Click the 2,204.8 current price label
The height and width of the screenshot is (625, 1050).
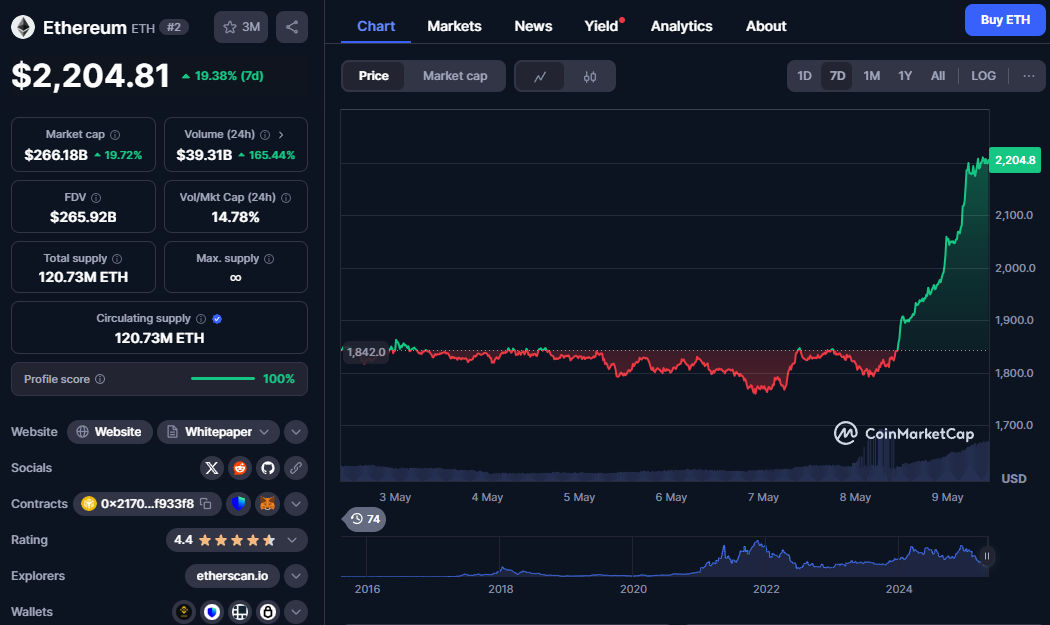pyautogui.click(x=1015, y=160)
